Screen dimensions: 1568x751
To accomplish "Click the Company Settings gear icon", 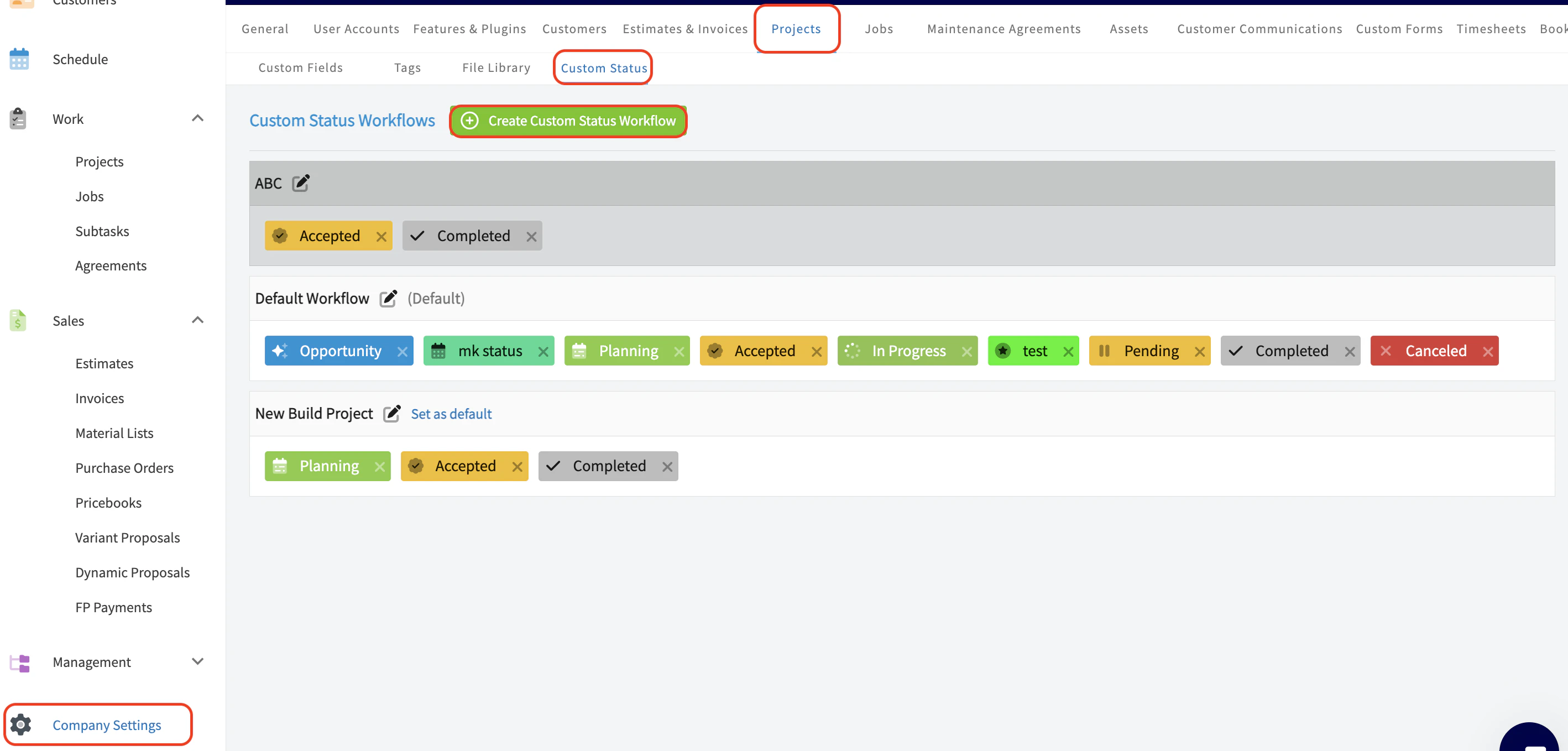I will coord(20,724).
